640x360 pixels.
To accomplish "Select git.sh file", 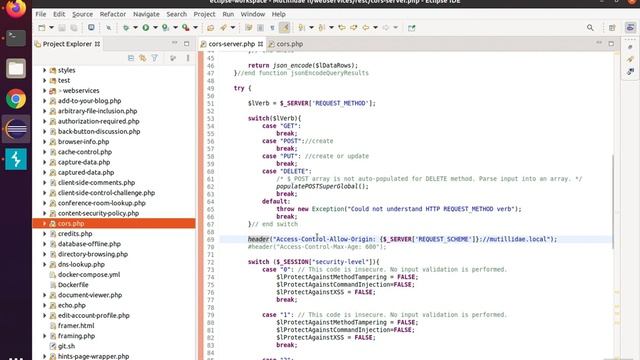I will (66, 346).
